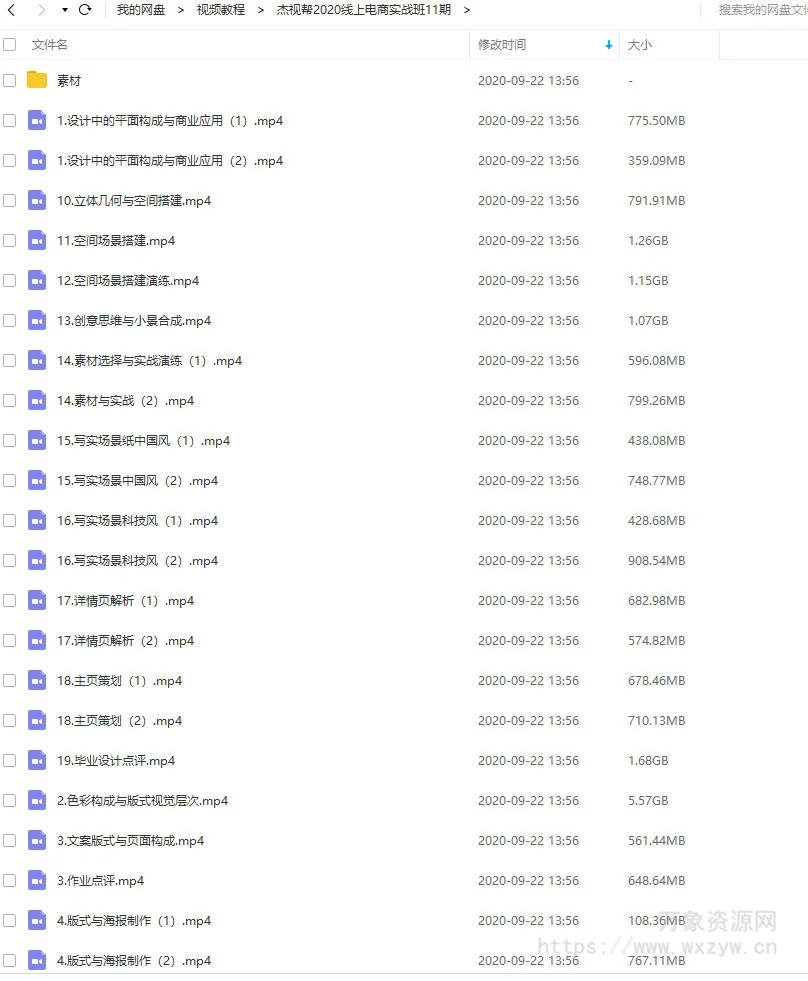The width and height of the screenshot is (808, 981).
Task: Toggle the select-all checkbox in header
Action: (x=9, y=44)
